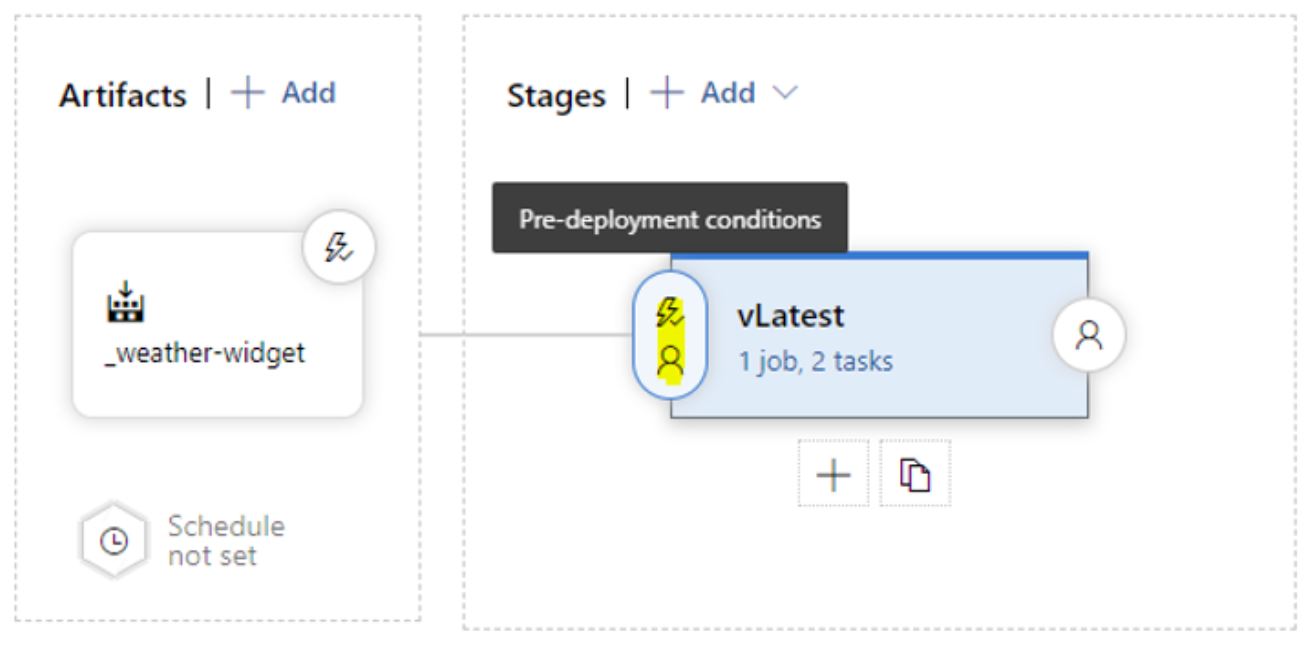Open the 1 job, 2 tasks link
The width and height of the screenshot is (1311, 650).
pos(815,362)
